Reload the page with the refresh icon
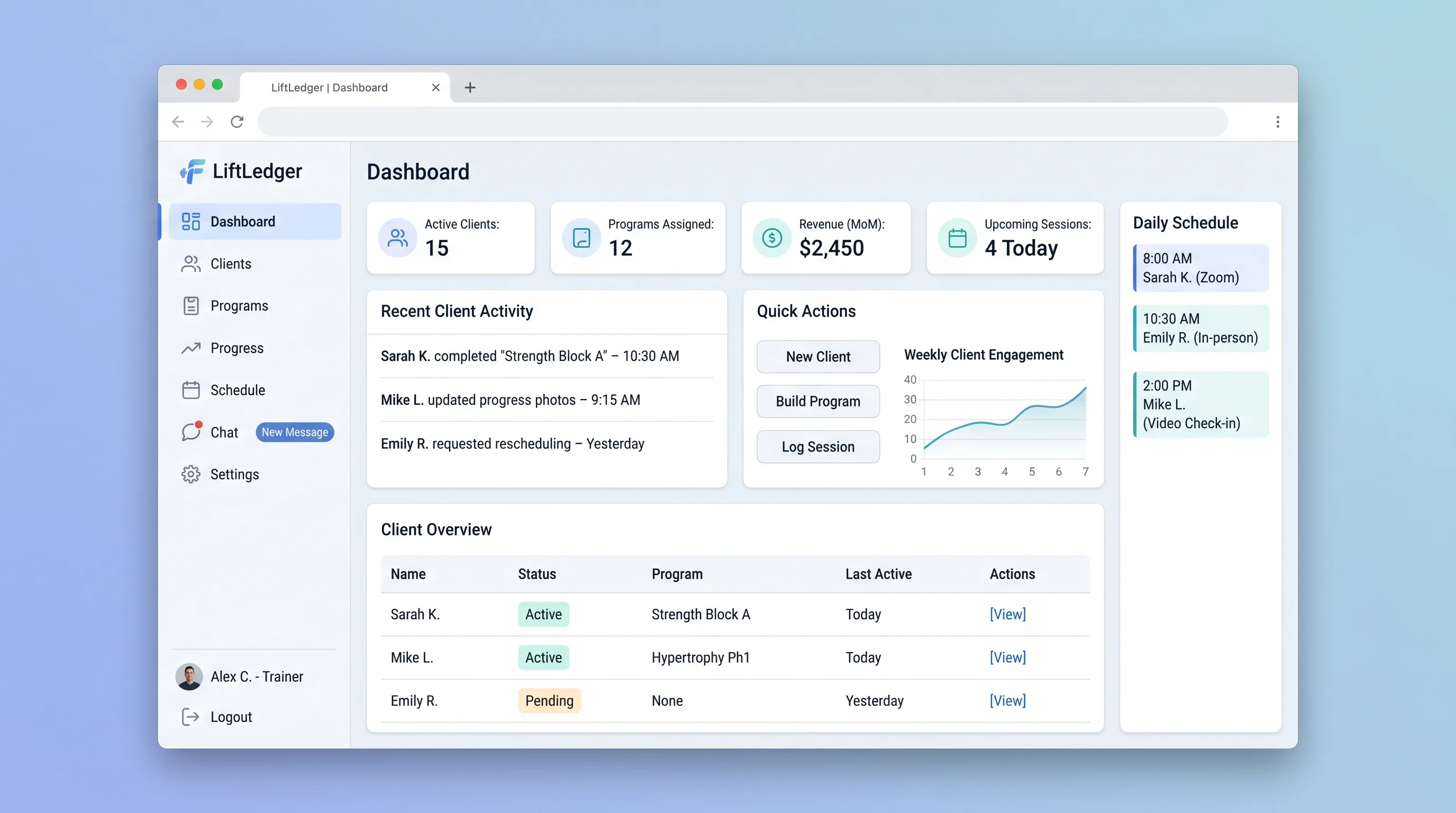This screenshot has width=1456, height=813. click(237, 122)
